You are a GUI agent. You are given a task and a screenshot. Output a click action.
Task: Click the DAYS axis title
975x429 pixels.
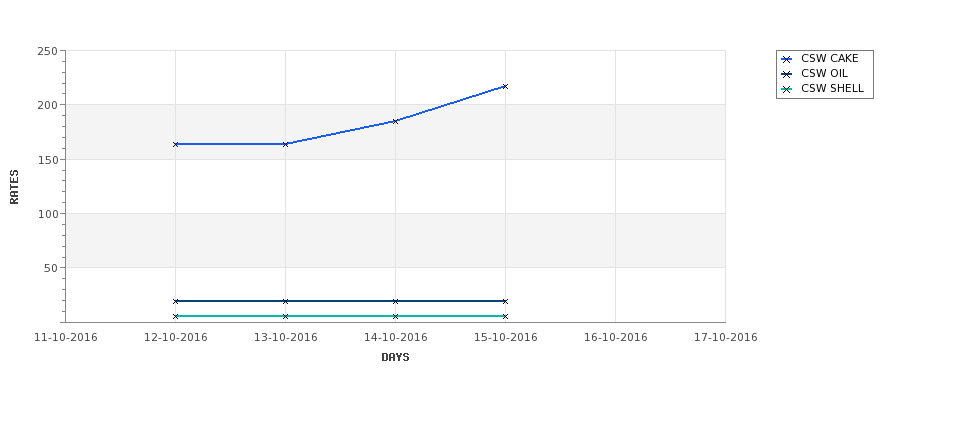click(x=395, y=358)
